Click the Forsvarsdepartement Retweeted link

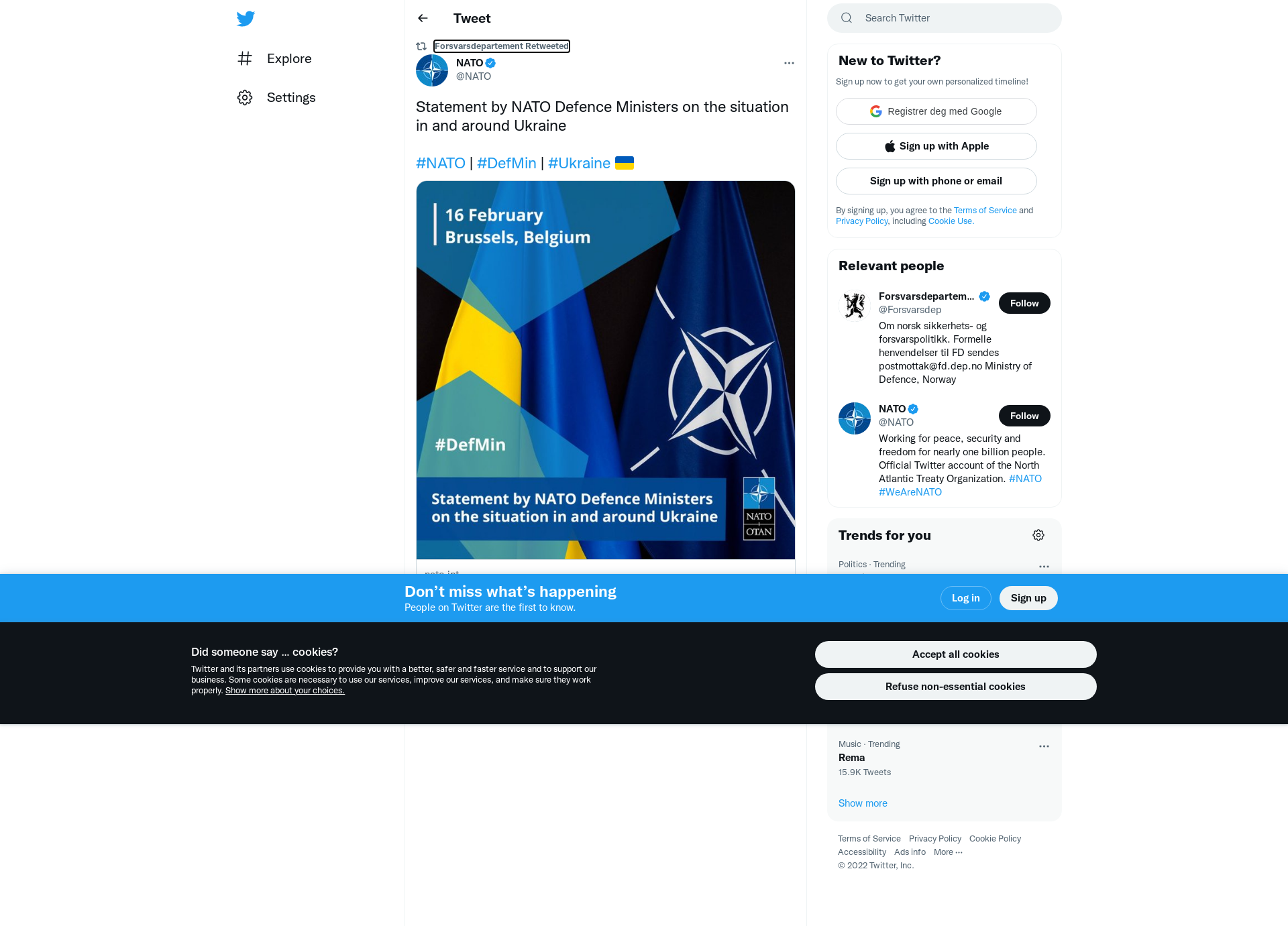coord(502,46)
